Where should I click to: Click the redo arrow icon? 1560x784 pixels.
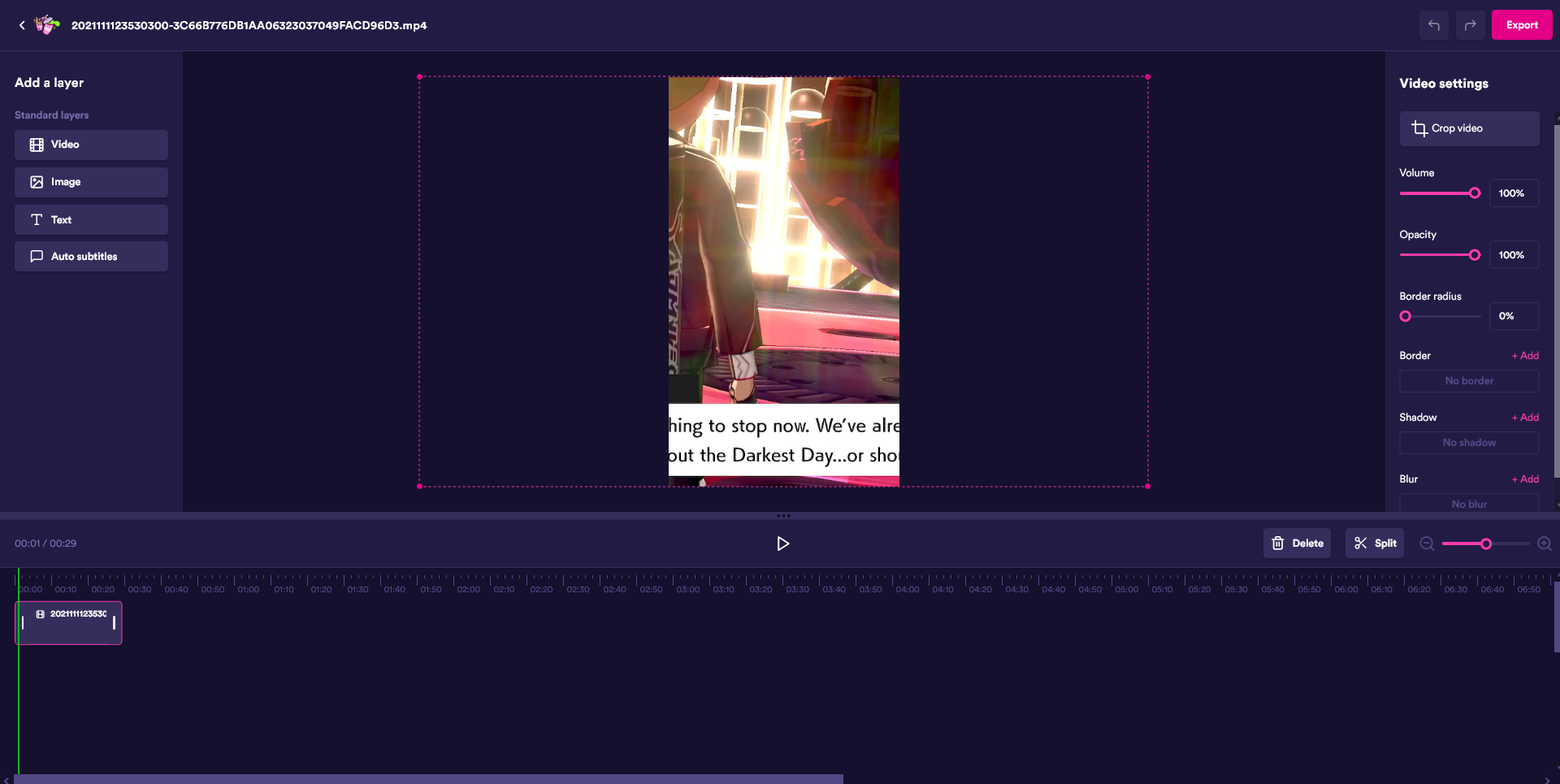1470,25
